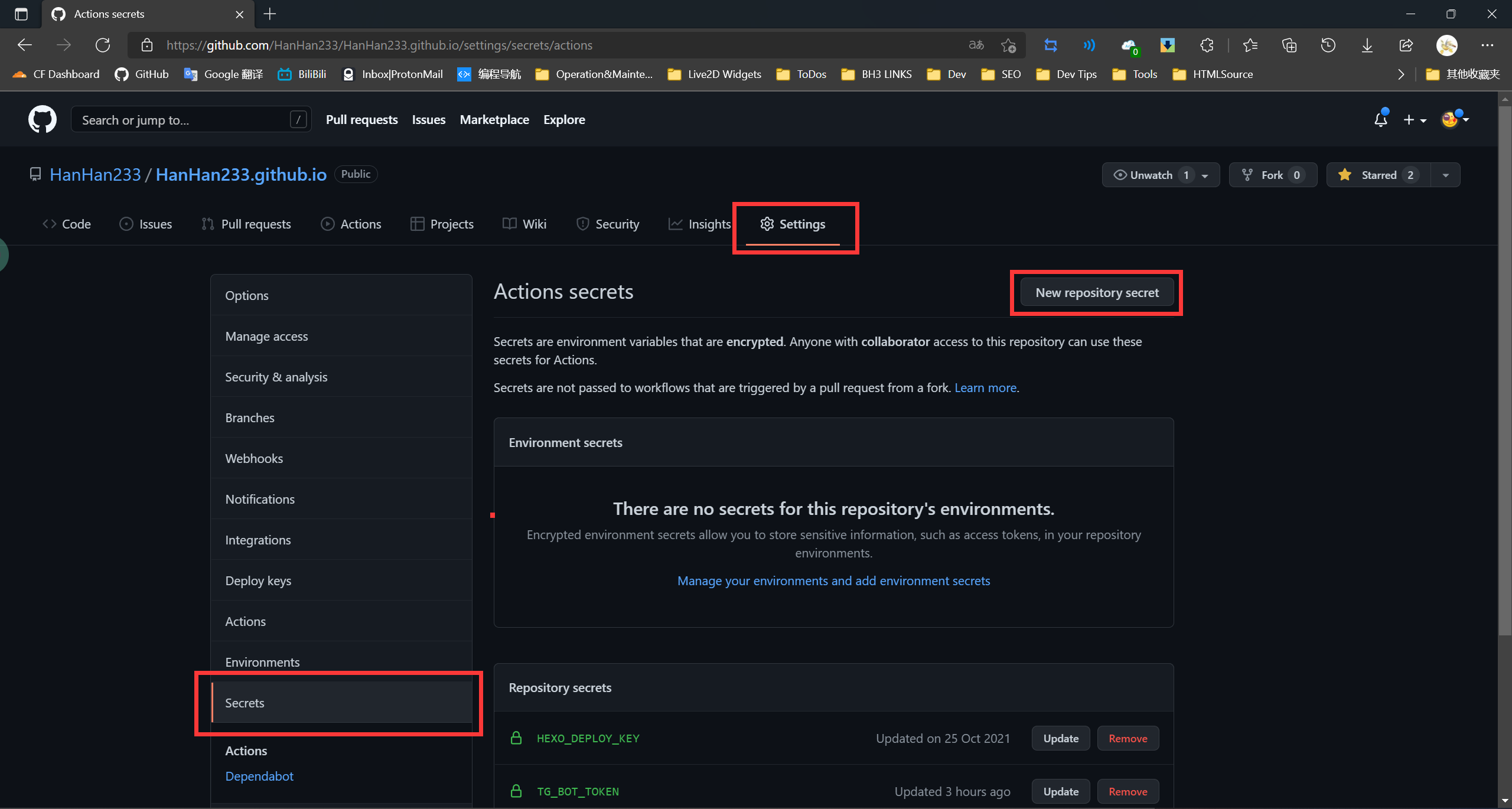Click Manage your environments and add environment secrets link
The width and height of the screenshot is (1512, 809).
(834, 579)
